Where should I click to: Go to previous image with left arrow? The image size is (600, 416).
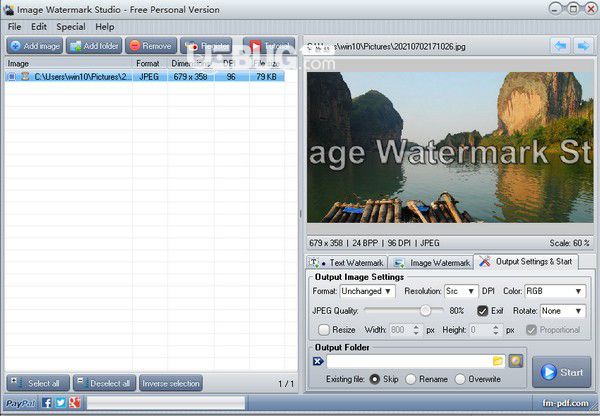[x=560, y=46]
